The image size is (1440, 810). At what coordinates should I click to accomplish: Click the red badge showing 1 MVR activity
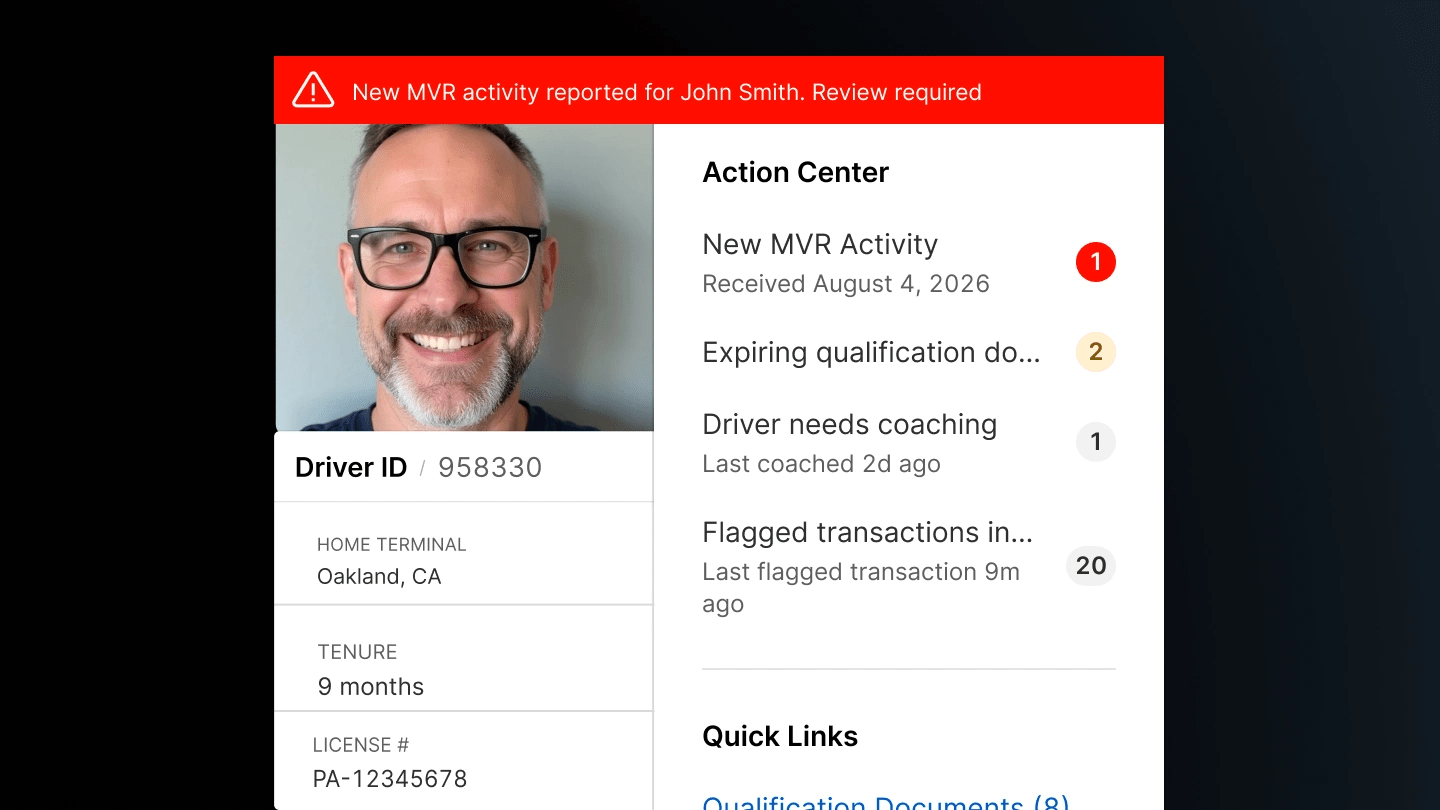(x=1095, y=262)
